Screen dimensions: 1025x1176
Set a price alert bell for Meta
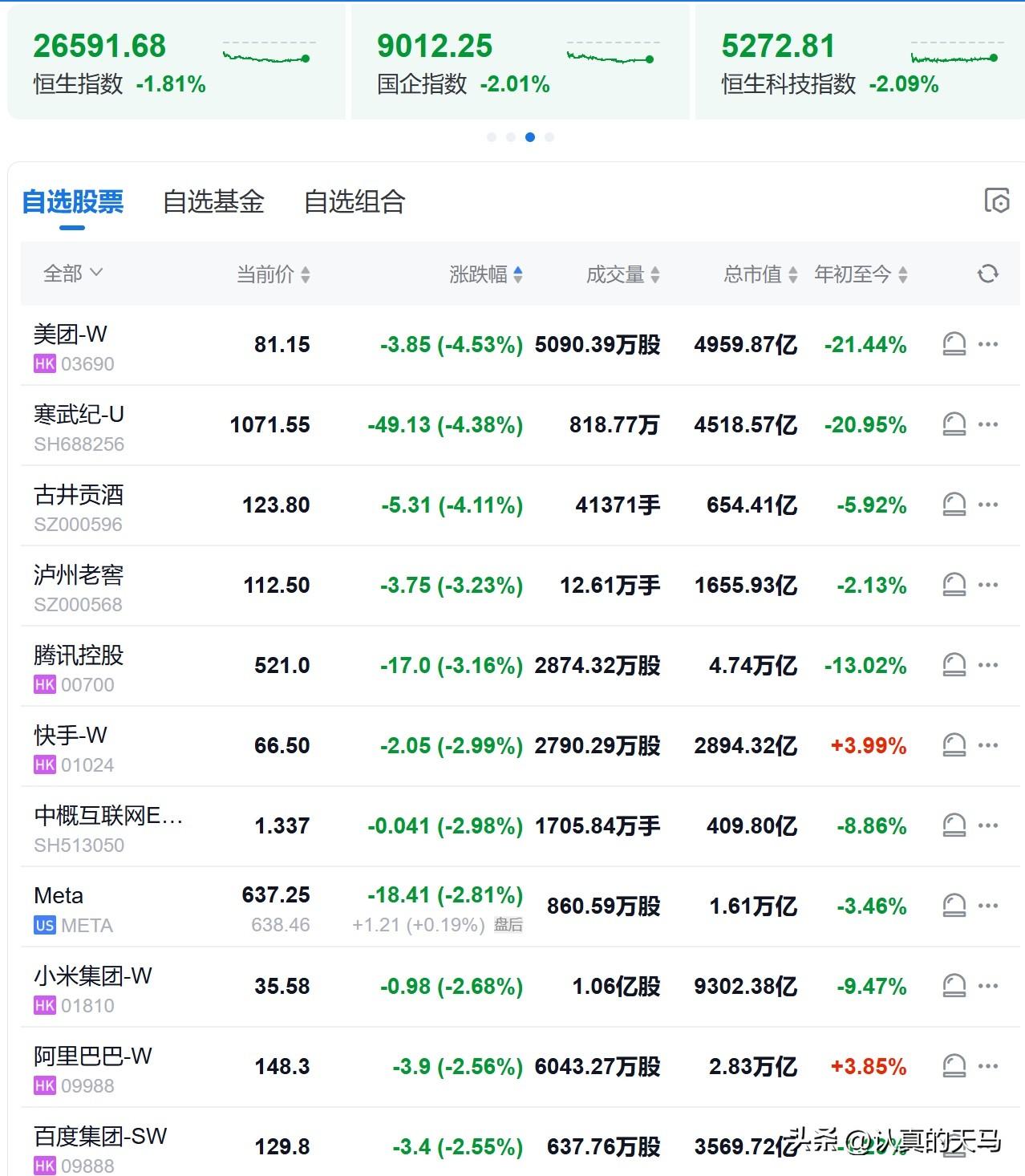click(x=954, y=906)
